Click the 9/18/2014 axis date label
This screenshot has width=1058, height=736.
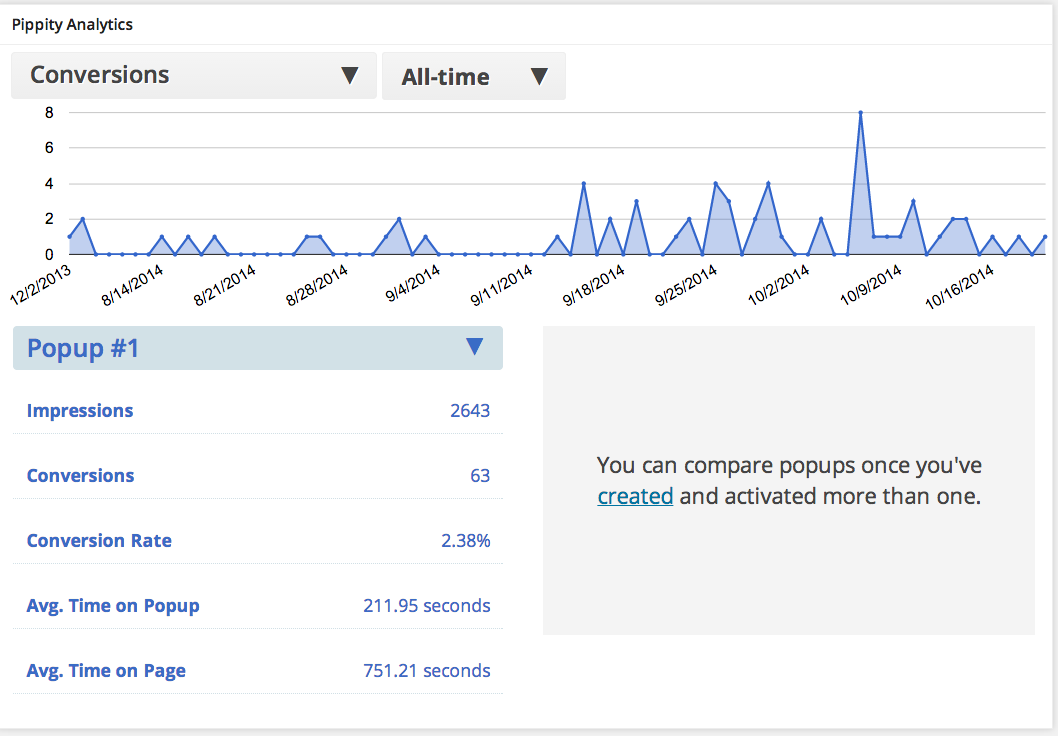click(x=594, y=286)
